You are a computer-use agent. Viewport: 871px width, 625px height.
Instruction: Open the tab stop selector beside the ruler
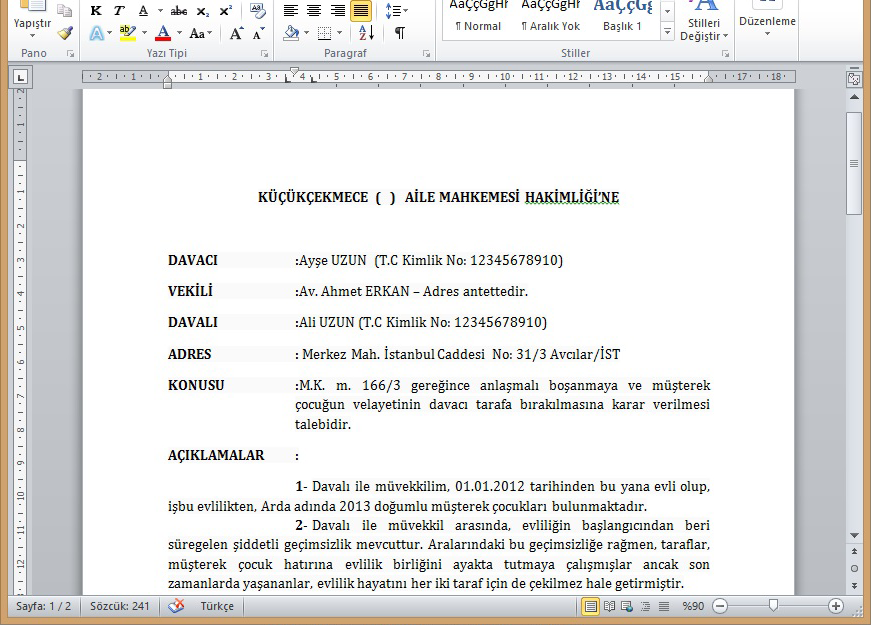(21, 77)
